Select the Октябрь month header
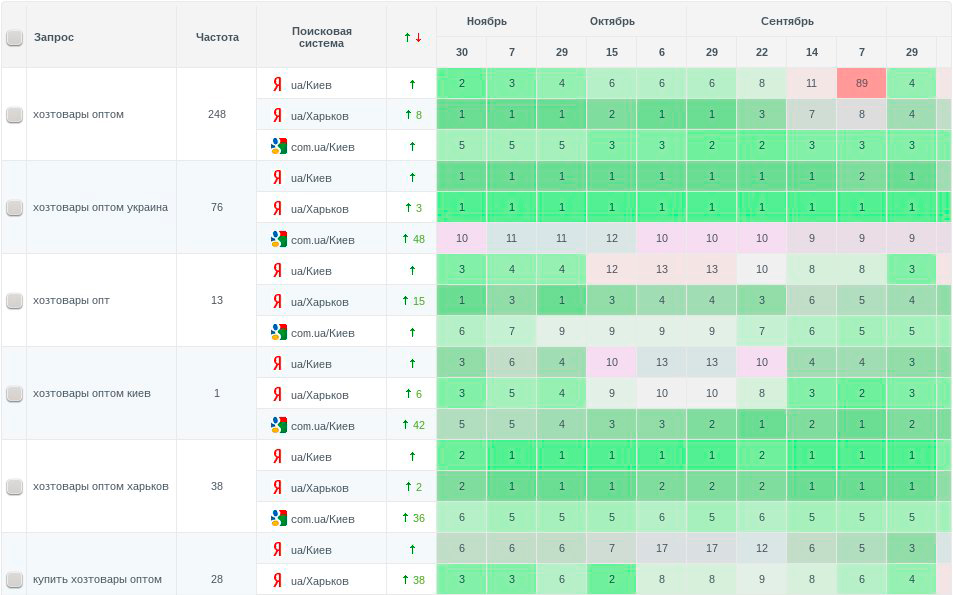Viewport: 953px width, 595px height. click(x=612, y=21)
